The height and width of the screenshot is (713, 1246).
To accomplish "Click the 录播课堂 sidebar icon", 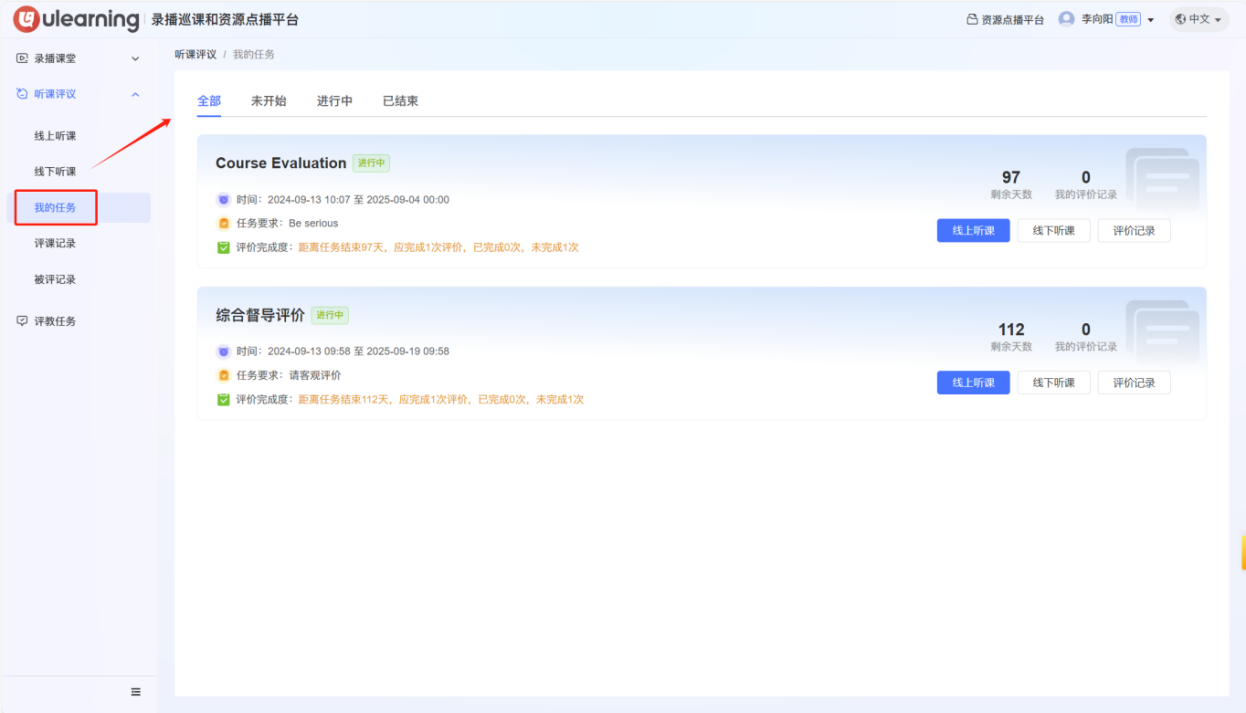I will pos(22,59).
